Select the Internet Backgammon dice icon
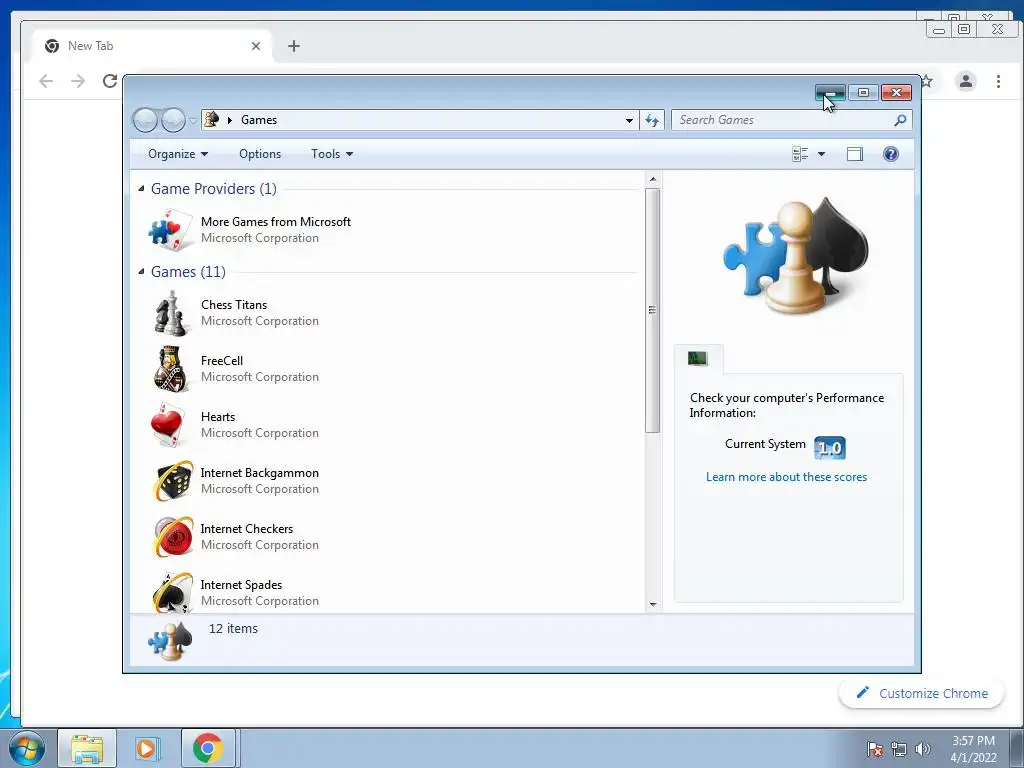 172,481
